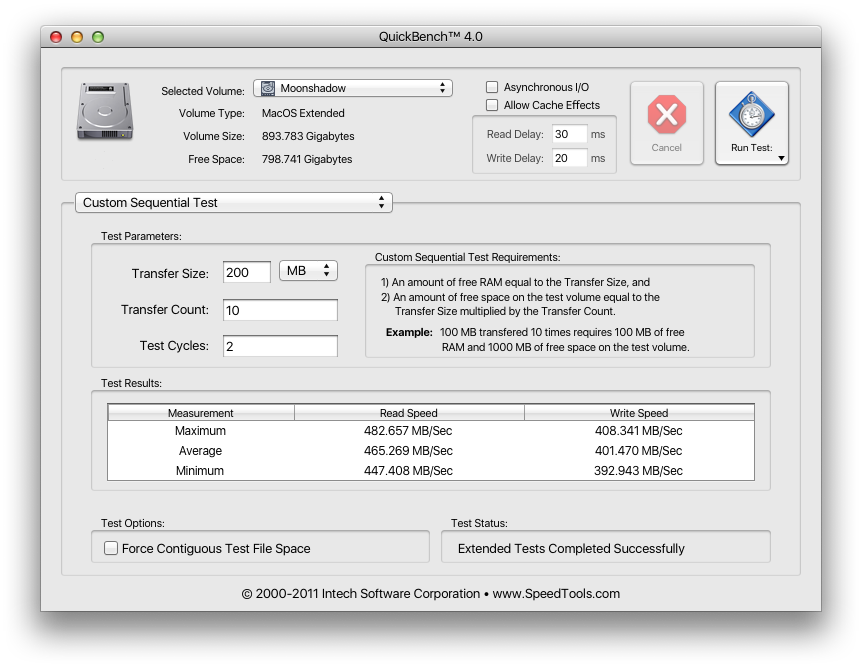Click the Moonshadow disk icon in the volume selector
Viewport: 862px width, 667px height.
pos(268,88)
